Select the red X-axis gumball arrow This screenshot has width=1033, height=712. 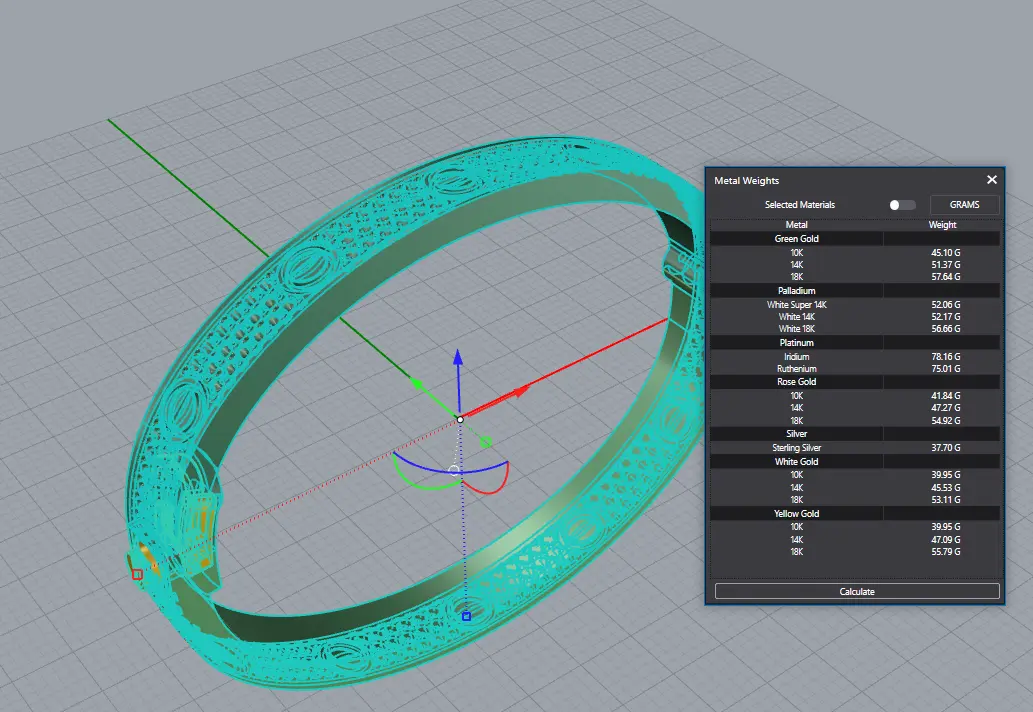pos(521,392)
